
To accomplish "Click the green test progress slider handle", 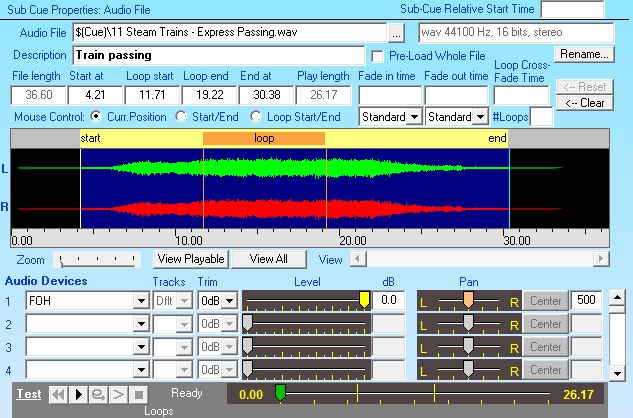I will pyautogui.click(x=280, y=393).
